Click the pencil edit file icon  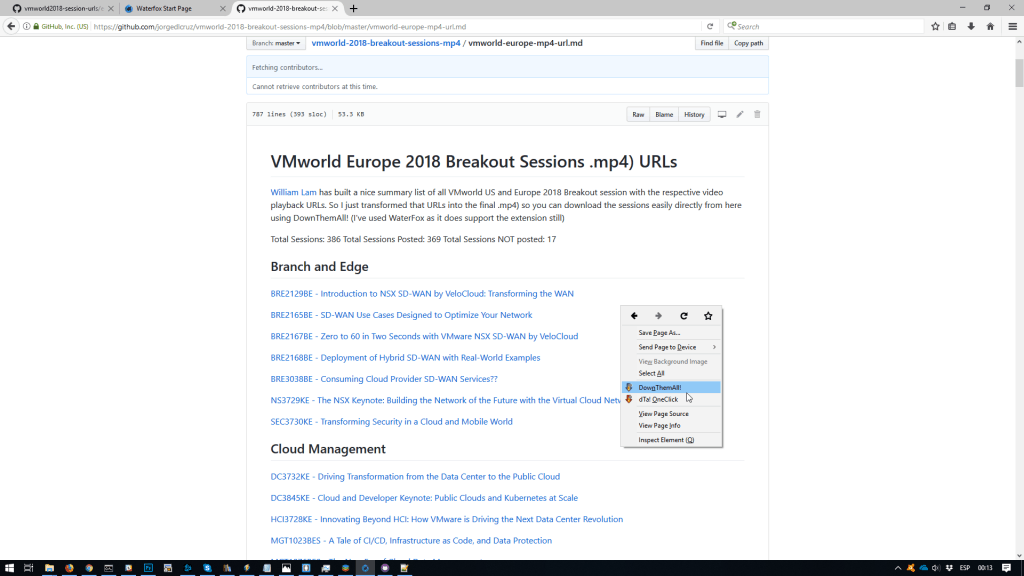pyautogui.click(x=740, y=115)
